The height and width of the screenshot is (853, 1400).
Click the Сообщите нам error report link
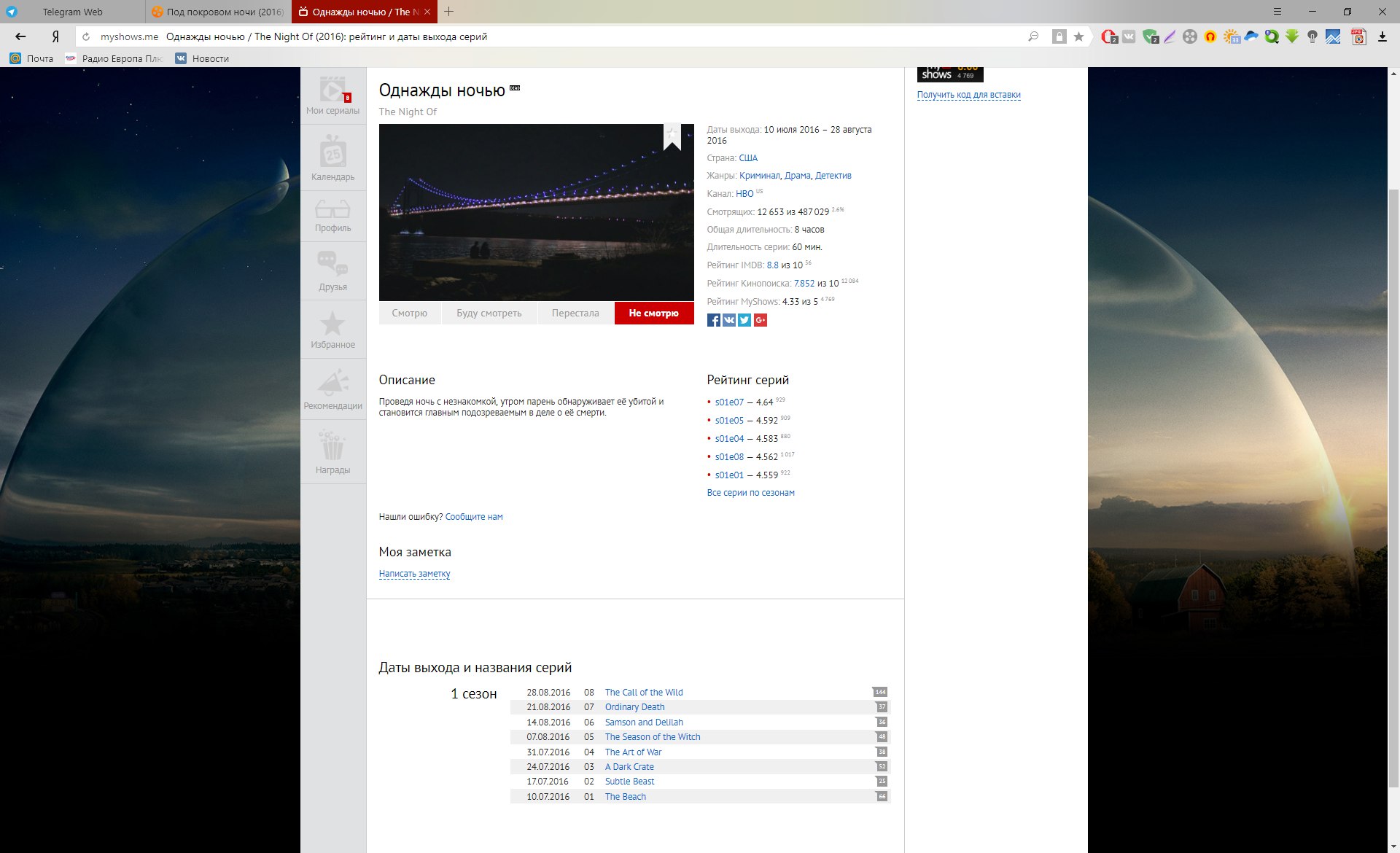point(474,517)
